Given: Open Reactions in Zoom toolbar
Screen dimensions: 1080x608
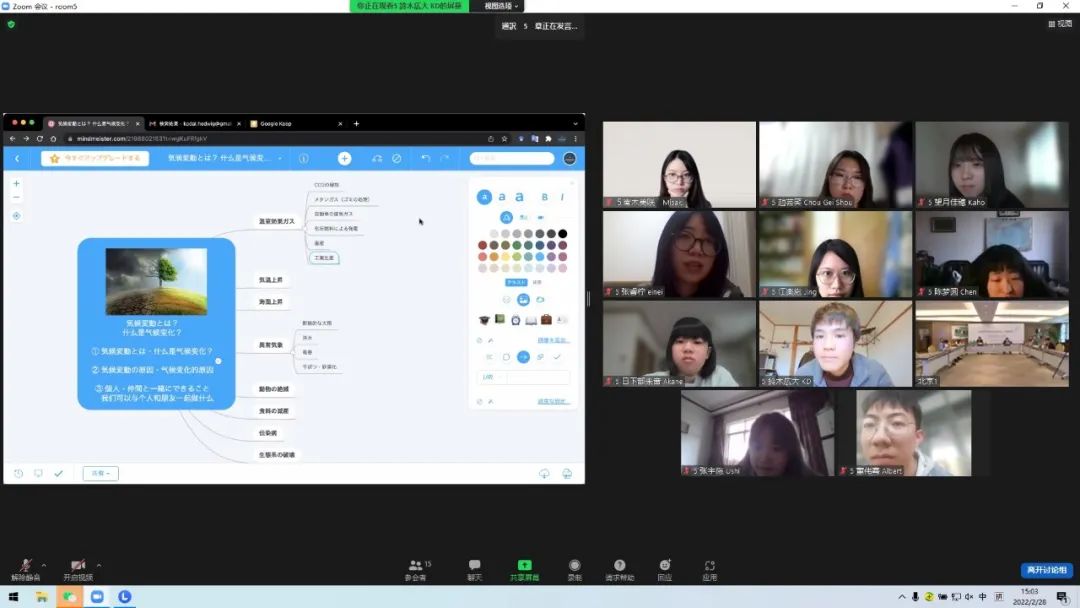Looking at the screenshot, I should click(664, 567).
